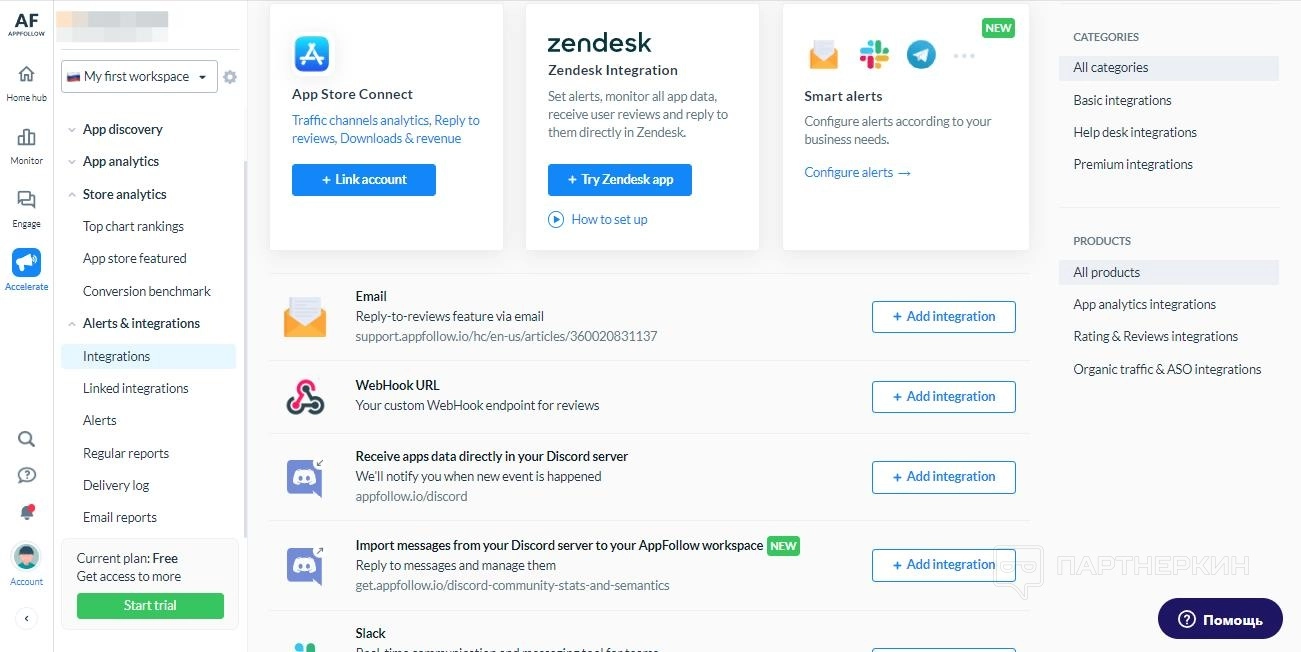Collapse the sidebar with the arrow button
Image resolution: width=1301 pixels, height=652 pixels.
(27, 619)
